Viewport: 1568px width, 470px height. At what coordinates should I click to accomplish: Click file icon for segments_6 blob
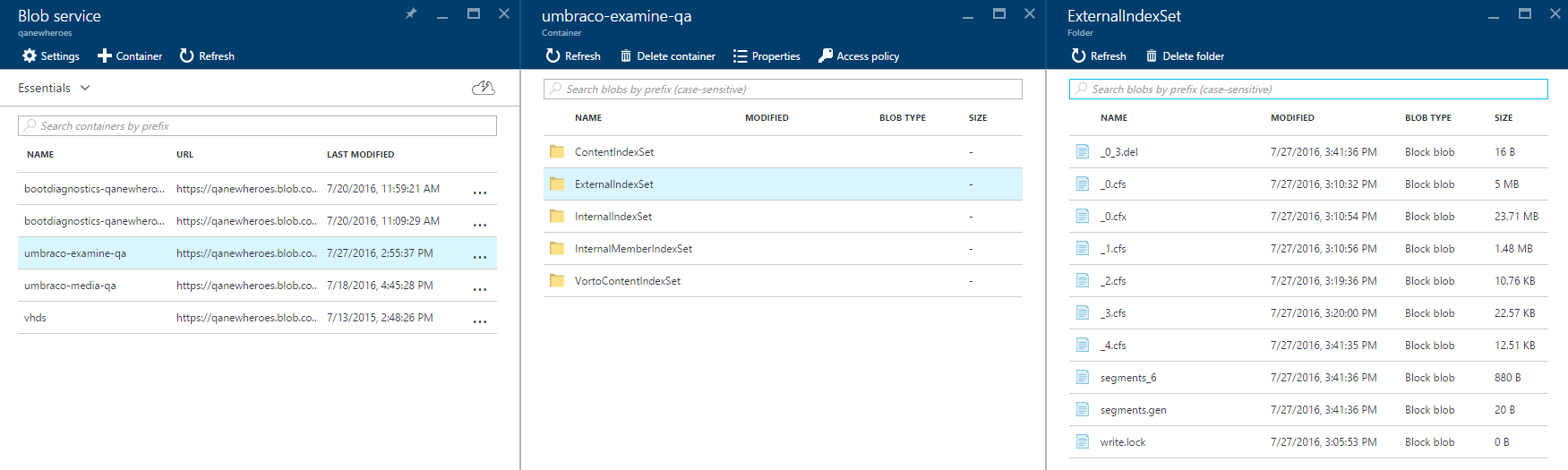1083,377
